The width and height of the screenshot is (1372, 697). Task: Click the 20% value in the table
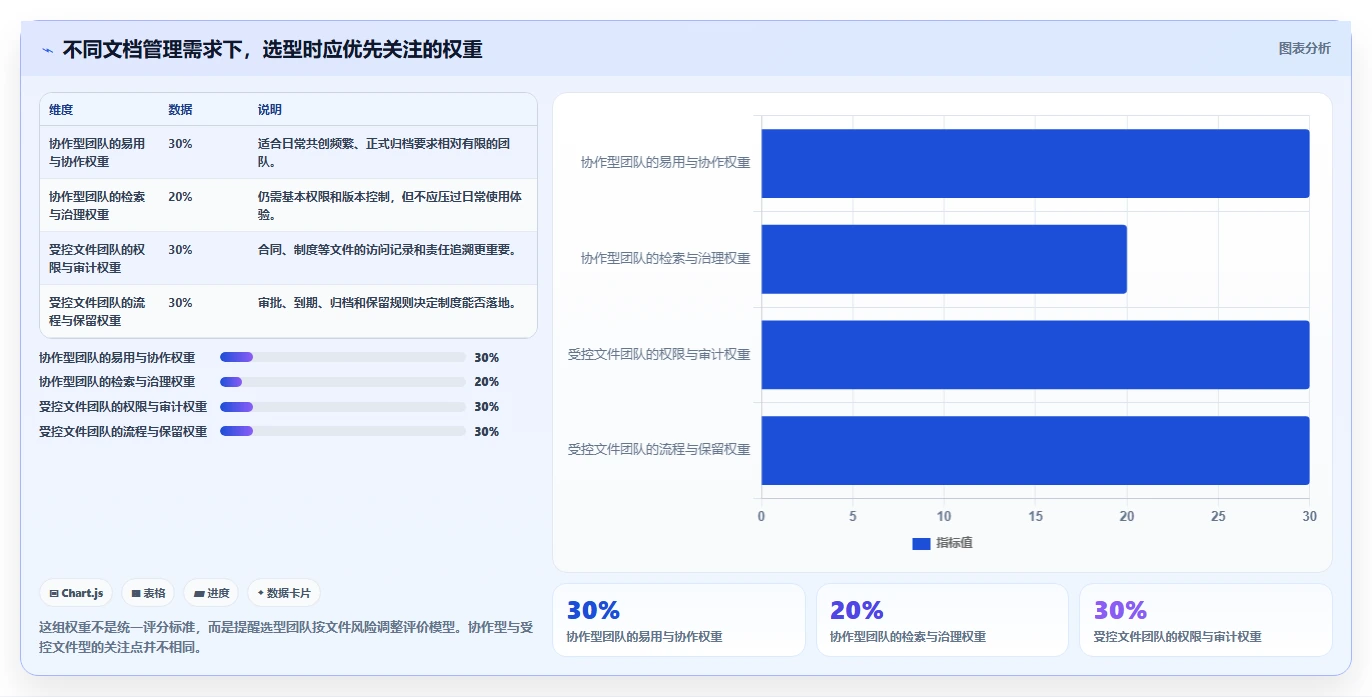click(180, 197)
